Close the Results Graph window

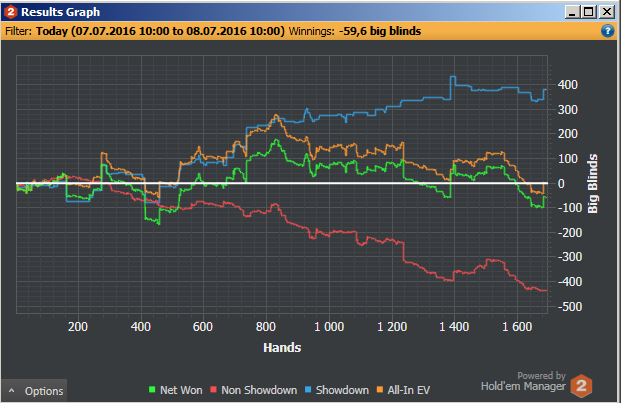[x=607, y=12]
